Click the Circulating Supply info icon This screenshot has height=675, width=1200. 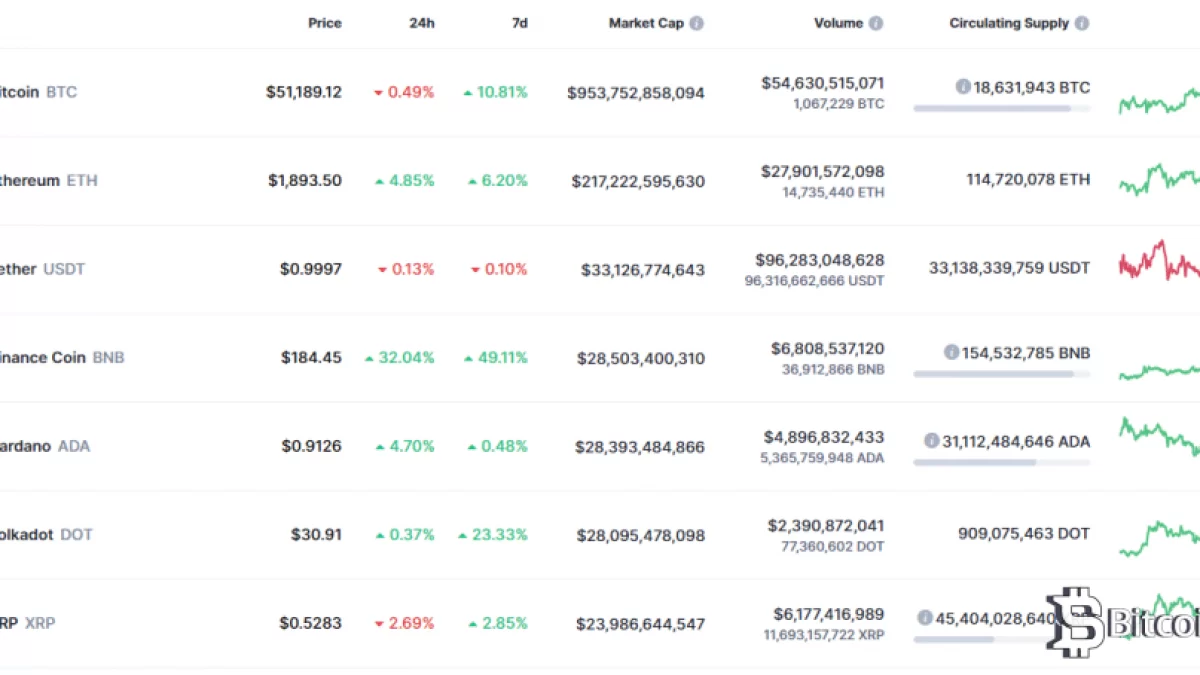(1082, 23)
